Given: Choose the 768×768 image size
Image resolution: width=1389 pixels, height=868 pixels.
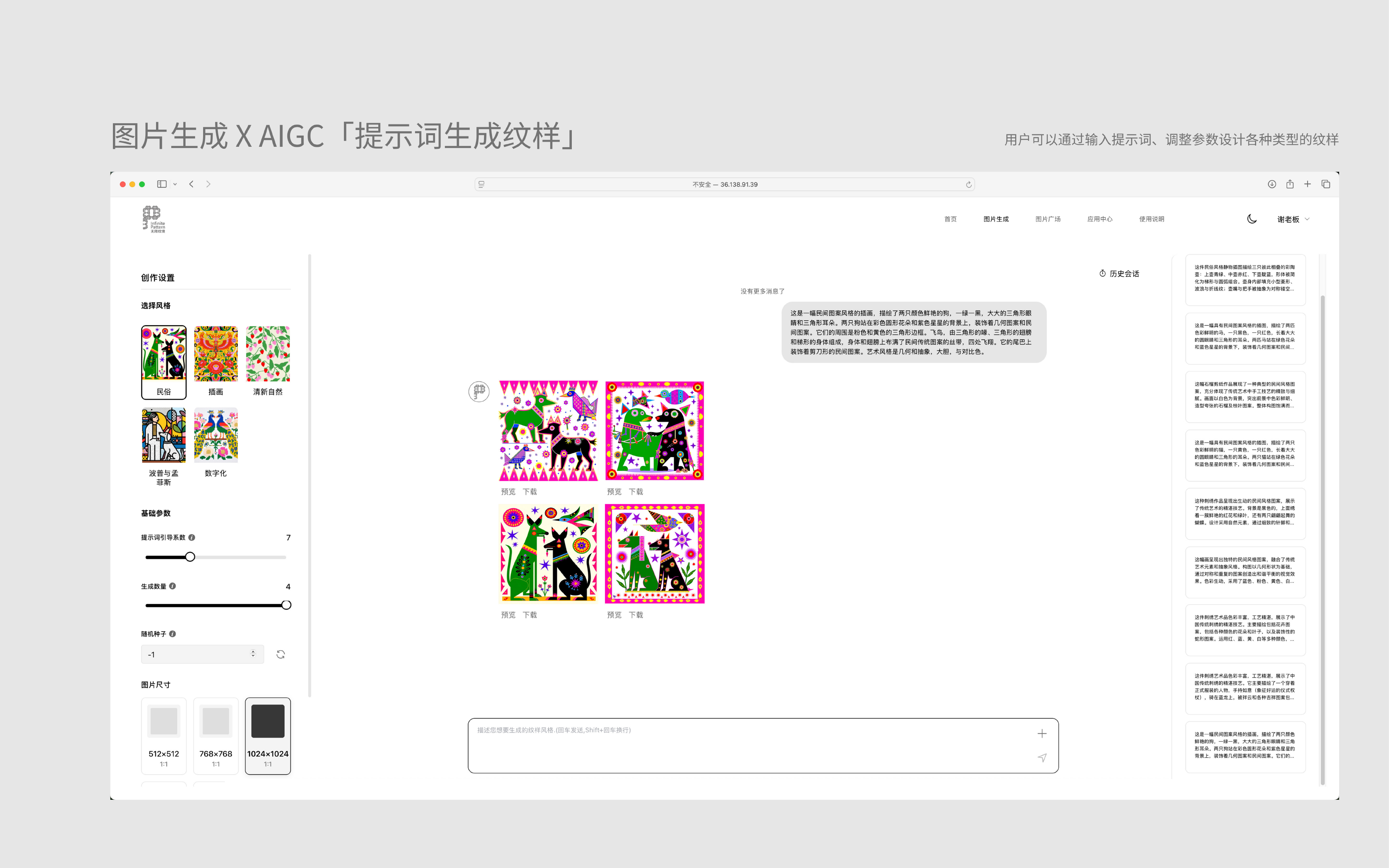Looking at the screenshot, I should (216, 736).
